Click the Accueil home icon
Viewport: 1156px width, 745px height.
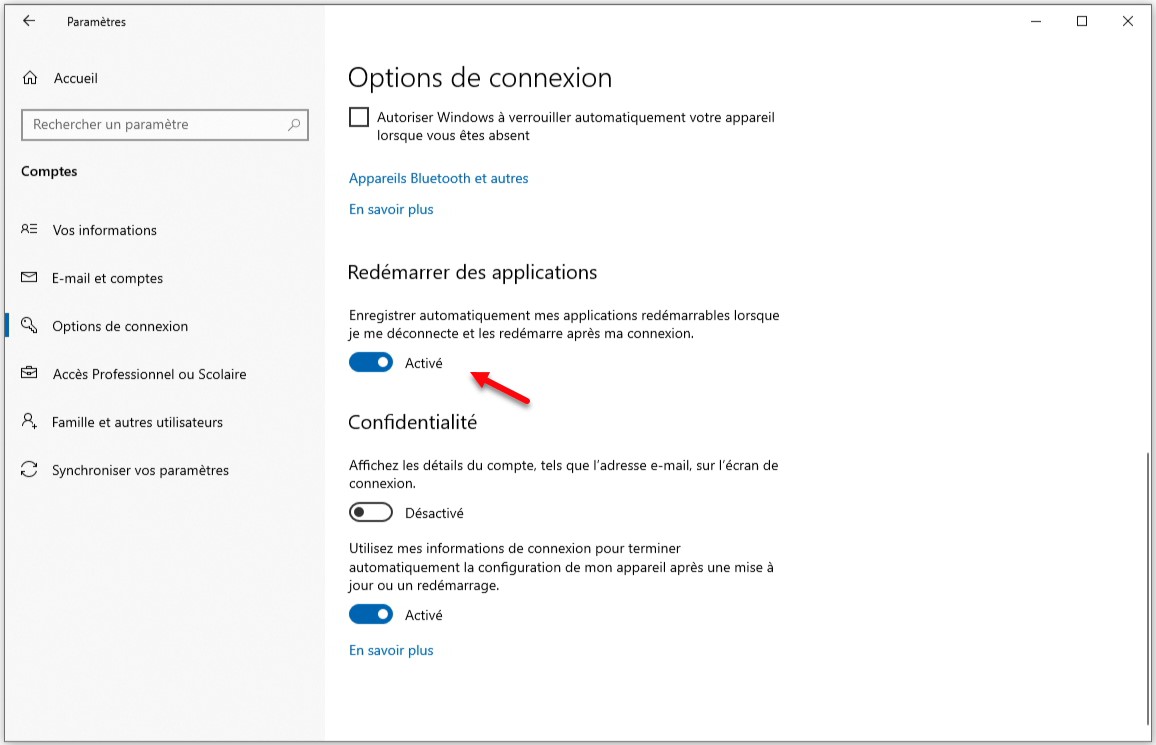pos(30,78)
